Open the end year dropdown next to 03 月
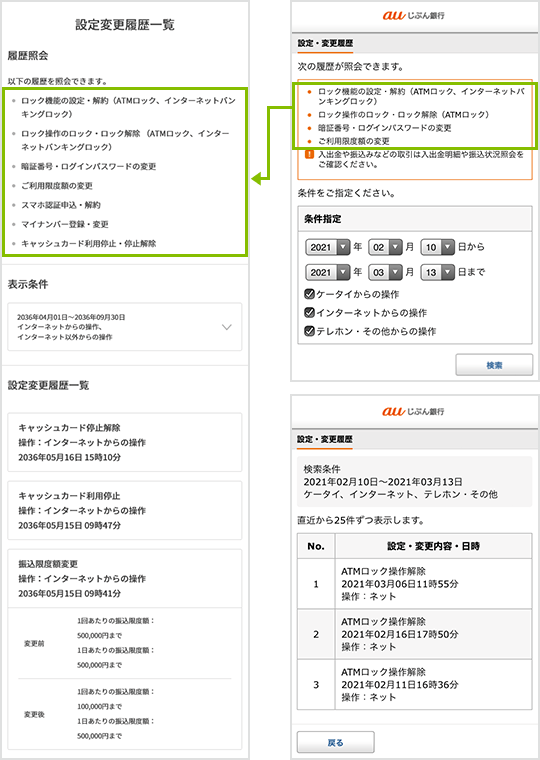Viewport: 540px width, 760px height. tap(328, 272)
